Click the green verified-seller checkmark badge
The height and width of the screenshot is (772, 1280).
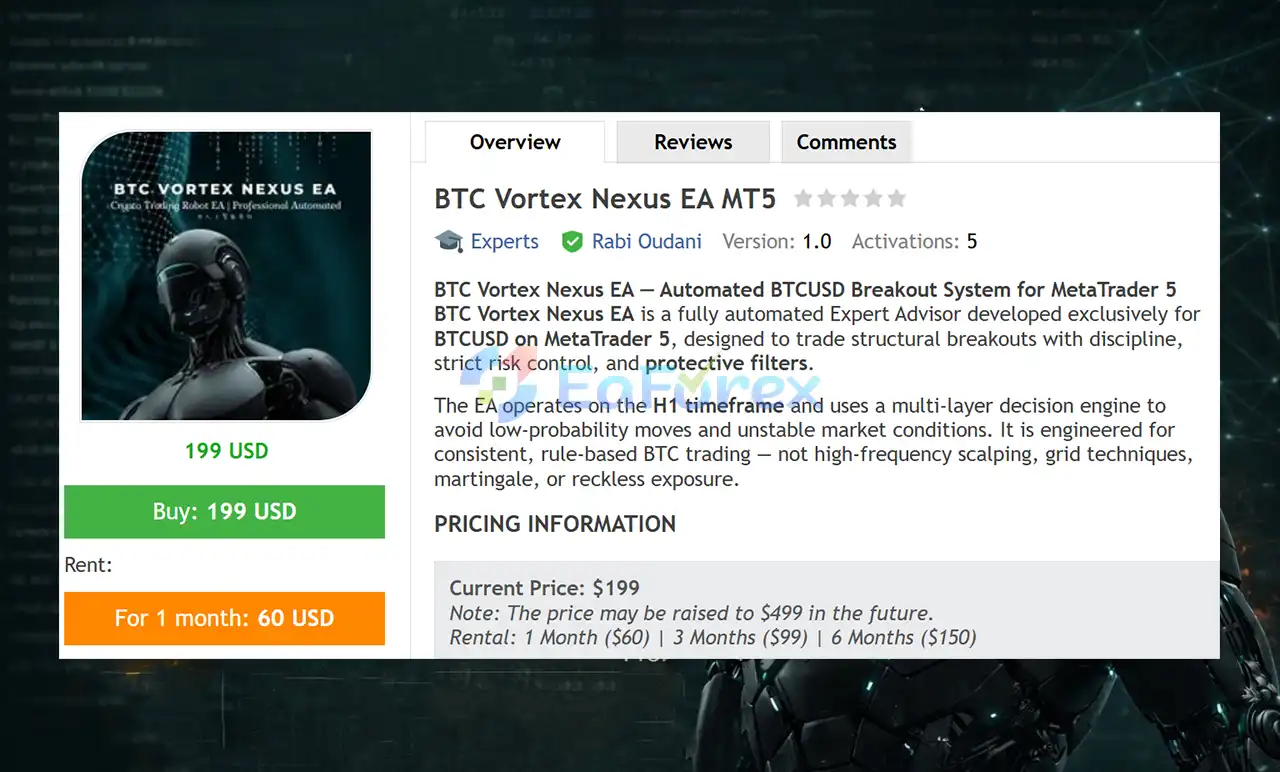tap(573, 241)
